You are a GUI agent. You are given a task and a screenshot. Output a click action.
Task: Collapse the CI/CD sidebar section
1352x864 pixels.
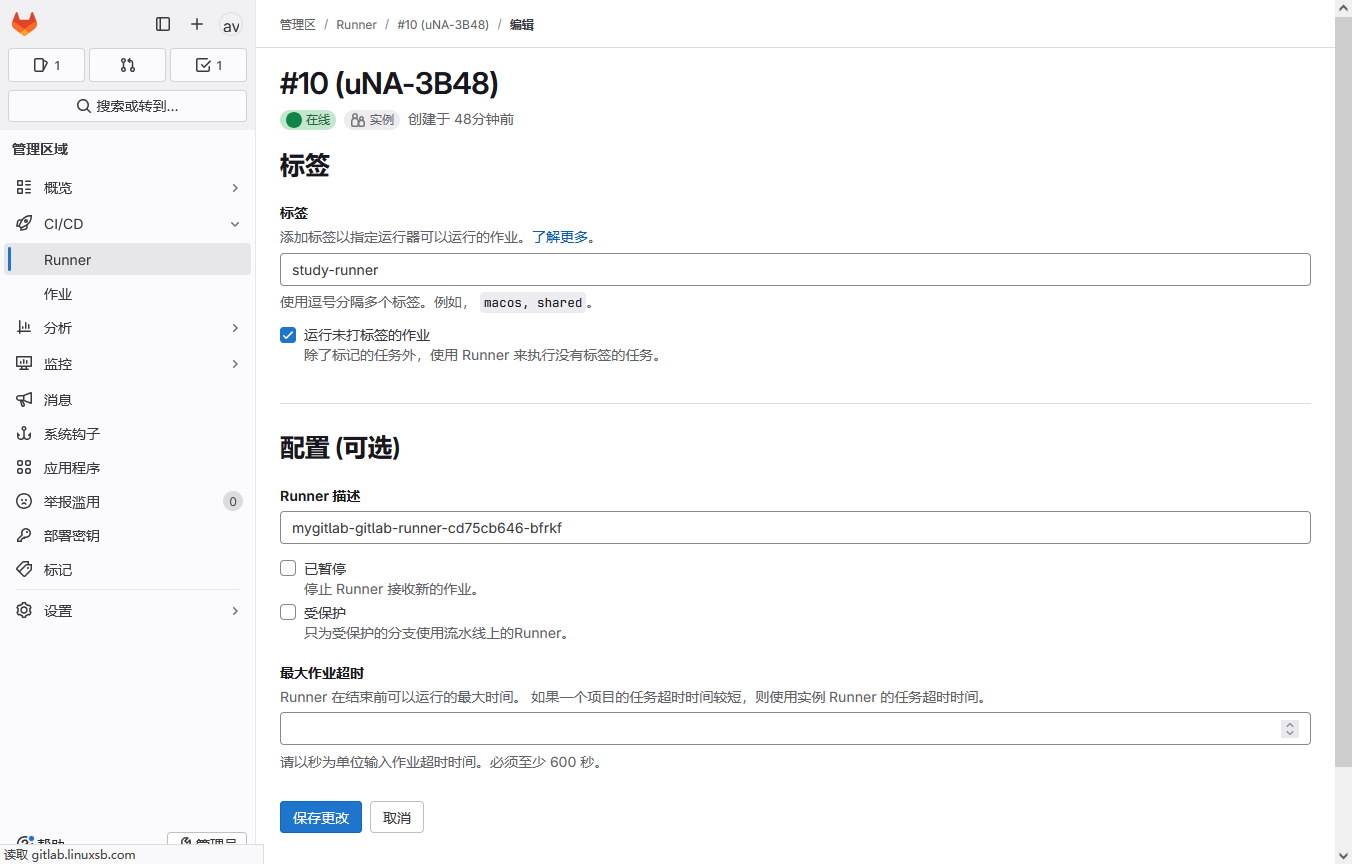(x=235, y=224)
